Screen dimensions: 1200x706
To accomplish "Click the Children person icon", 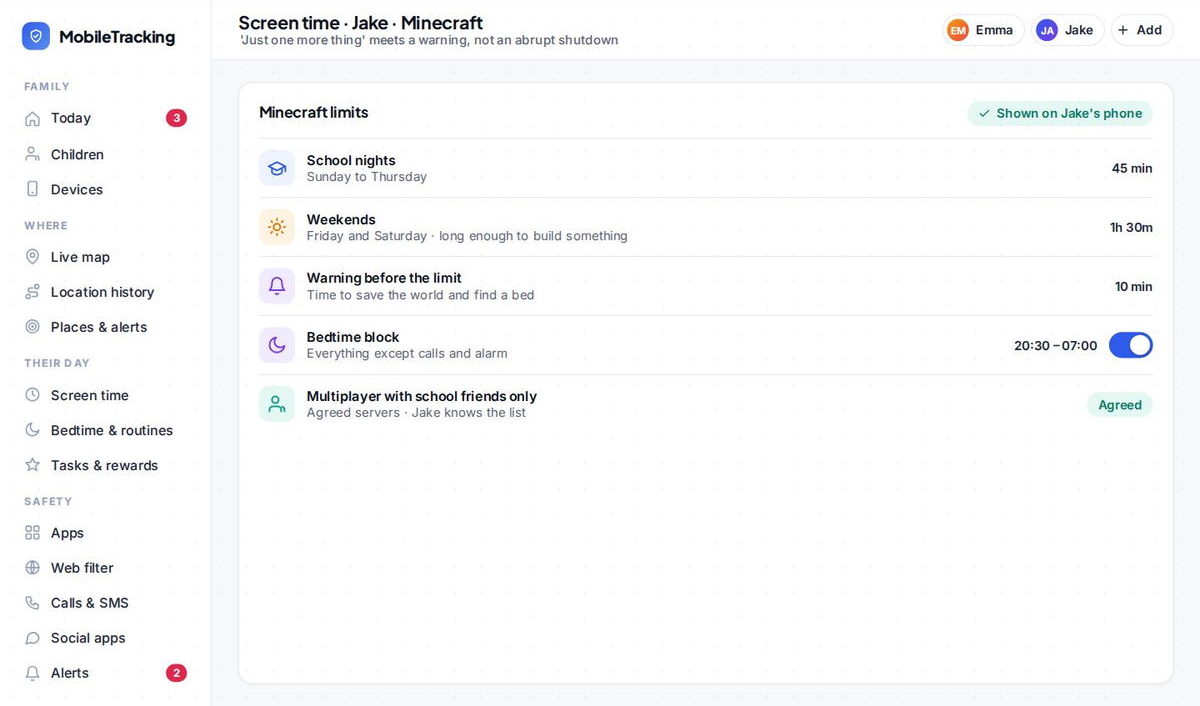I will [x=33, y=154].
